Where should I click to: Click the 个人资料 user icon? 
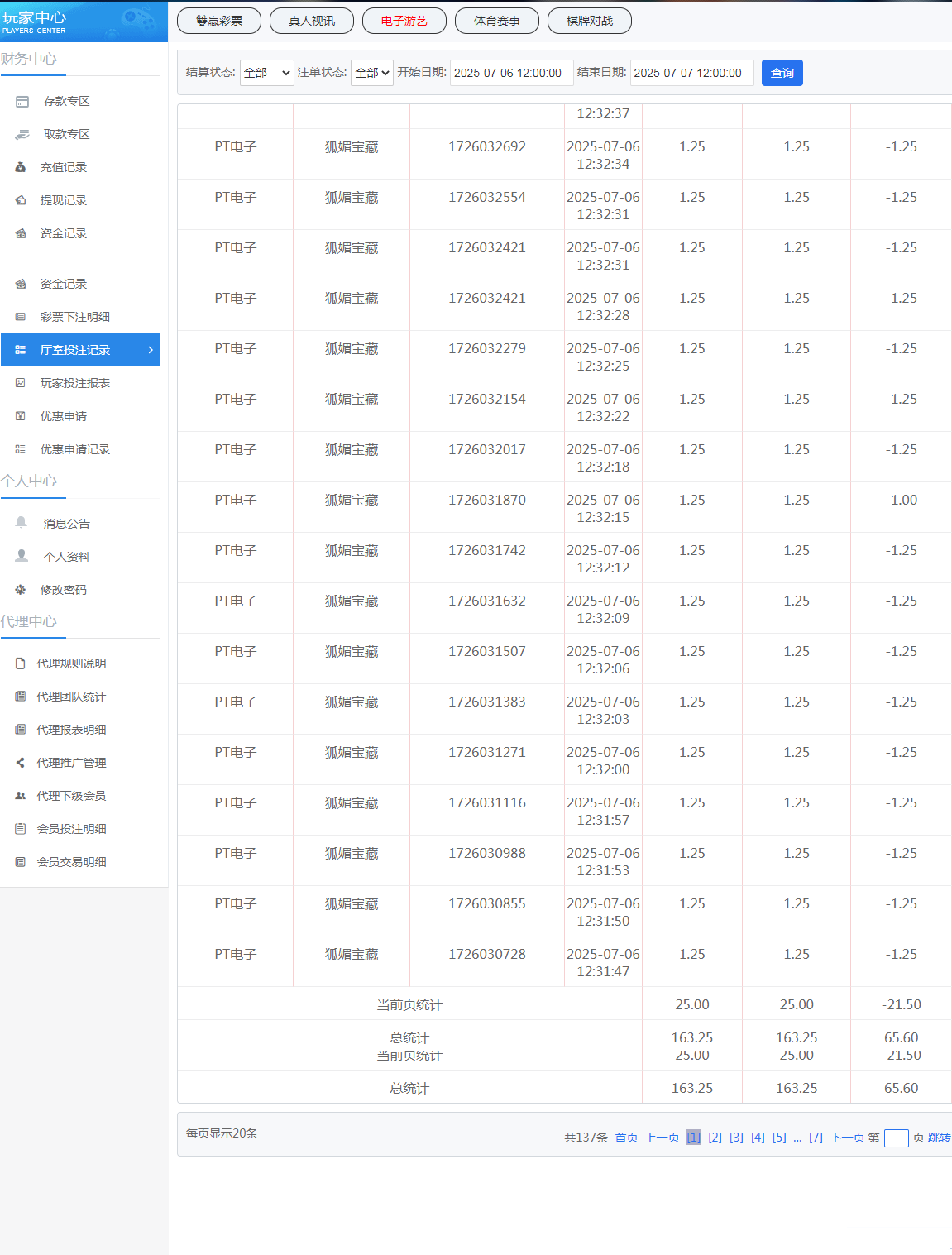coord(22,556)
